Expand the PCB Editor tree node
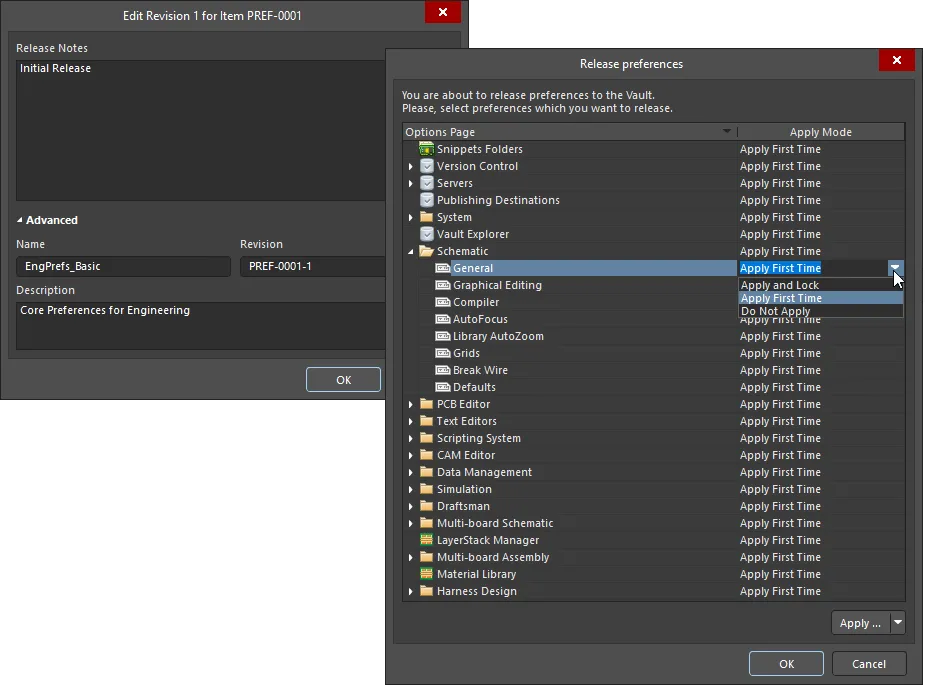The image size is (925, 685). point(411,405)
